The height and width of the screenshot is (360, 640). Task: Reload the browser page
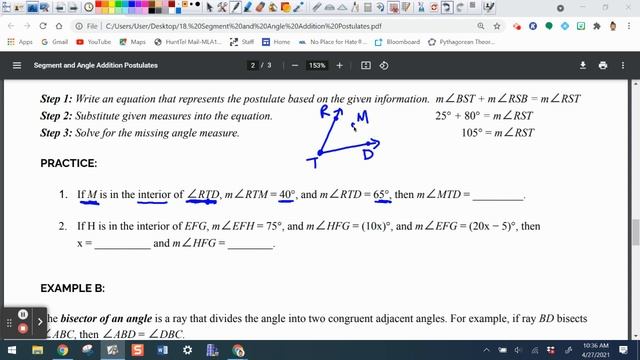(x=43, y=26)
